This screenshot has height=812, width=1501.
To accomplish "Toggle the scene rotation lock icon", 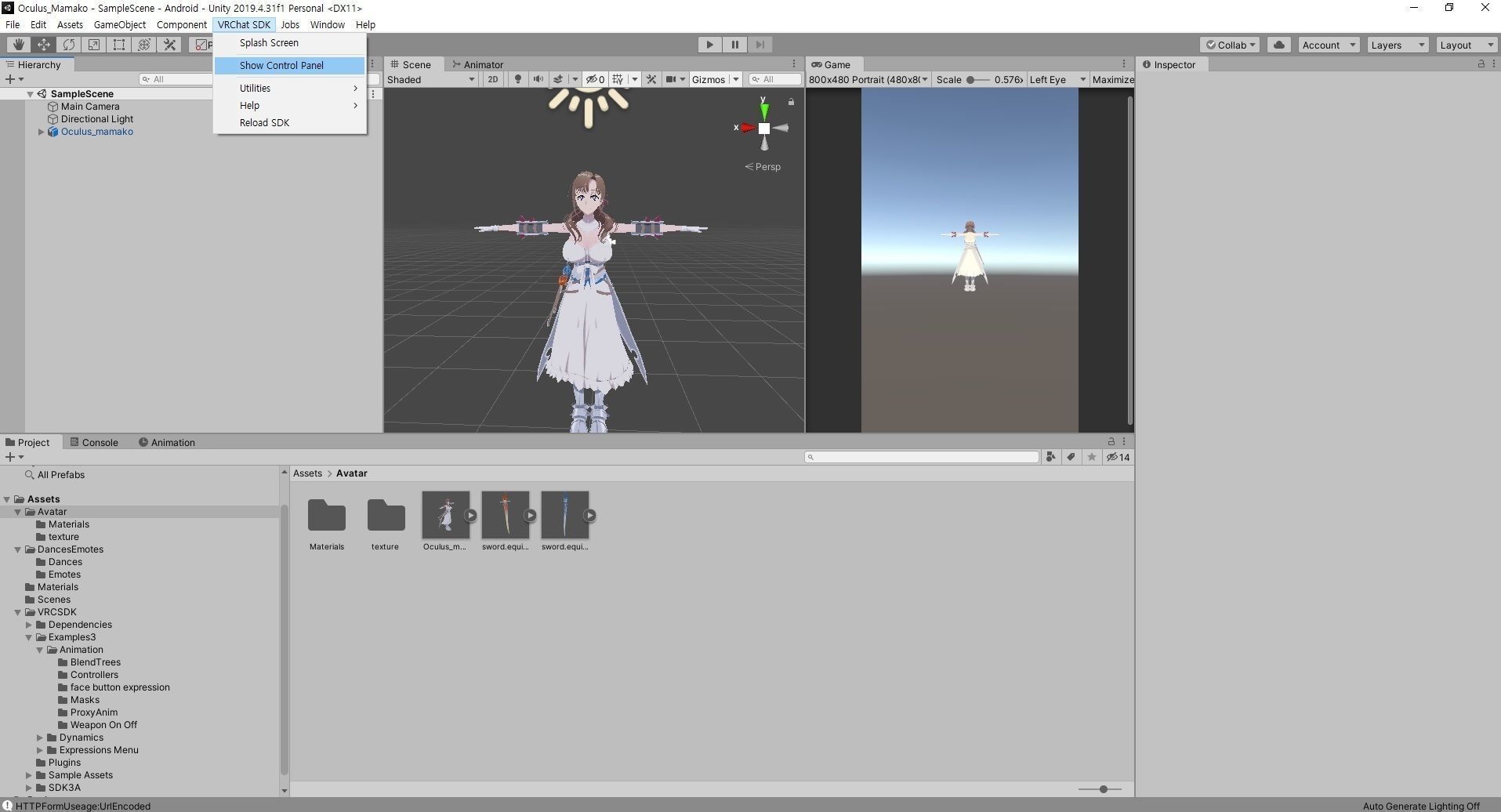I will tap(791, 102).
